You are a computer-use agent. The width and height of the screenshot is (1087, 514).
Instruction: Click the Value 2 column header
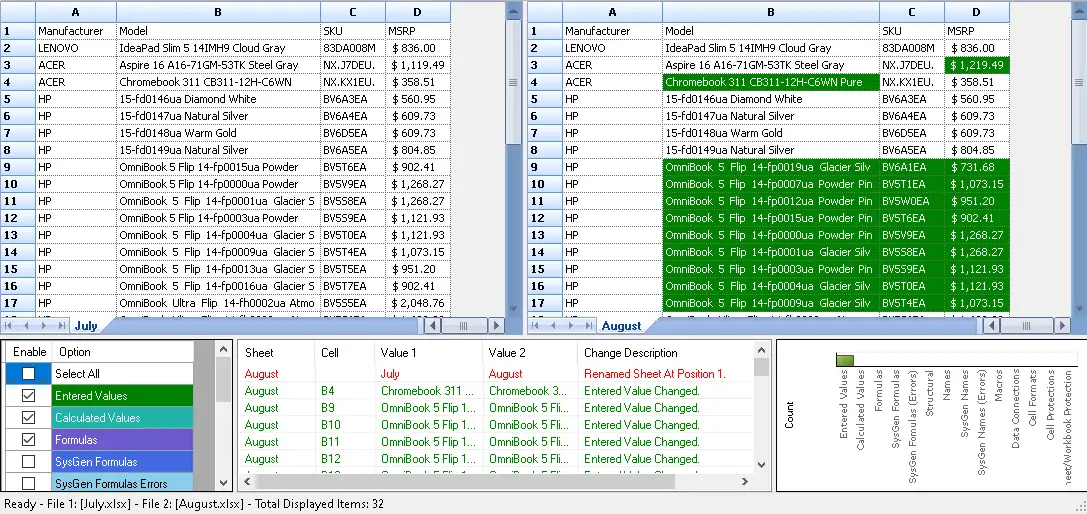tap(530, 352)
